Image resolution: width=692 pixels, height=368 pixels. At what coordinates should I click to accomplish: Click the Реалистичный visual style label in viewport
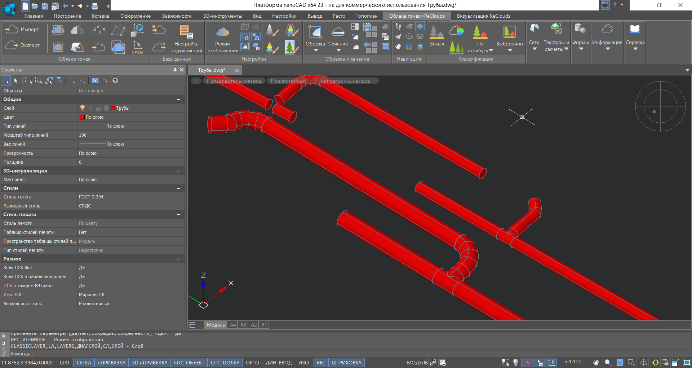click(x=287, y=81)
